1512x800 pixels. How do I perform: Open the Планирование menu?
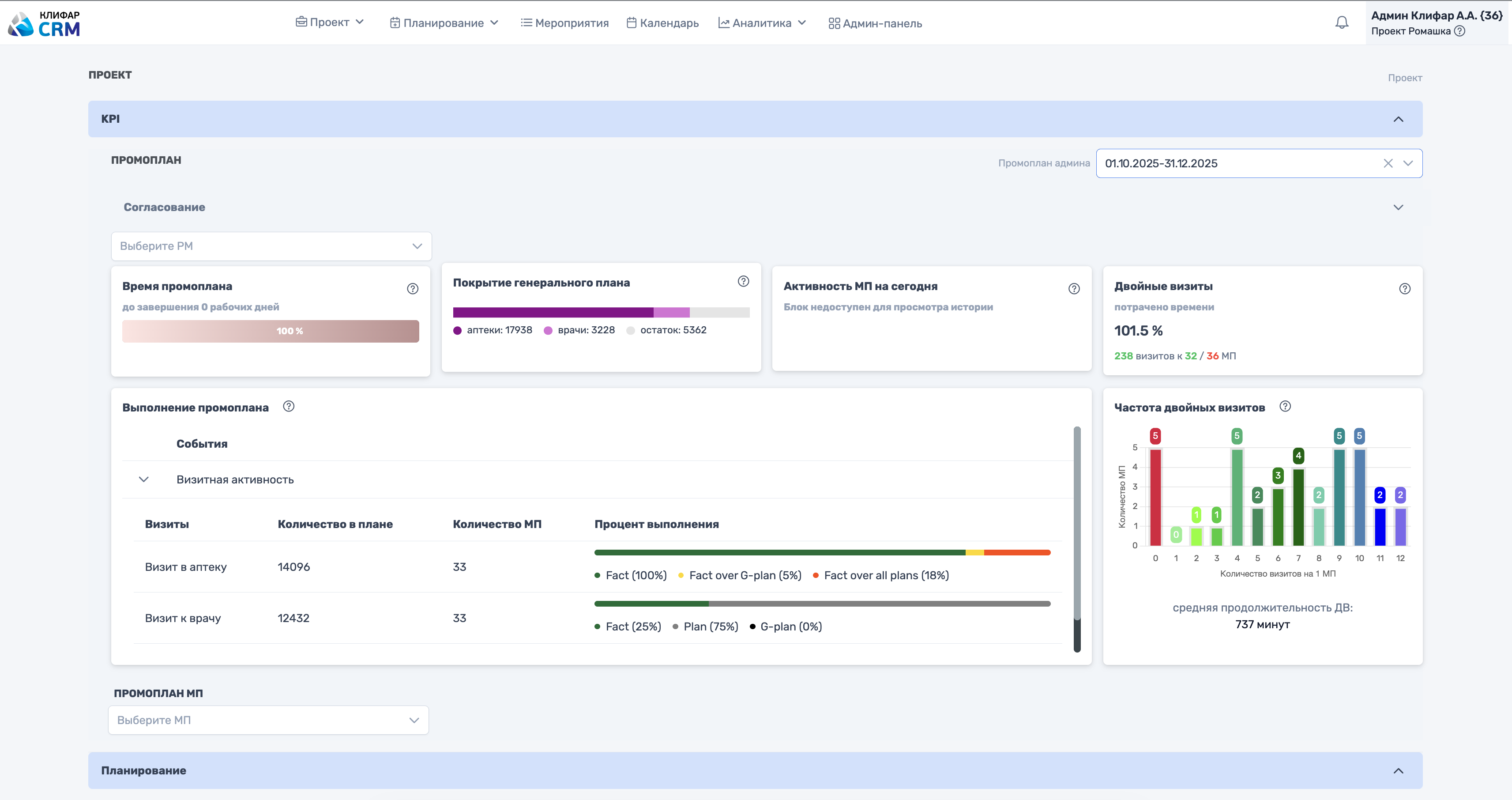444,23
